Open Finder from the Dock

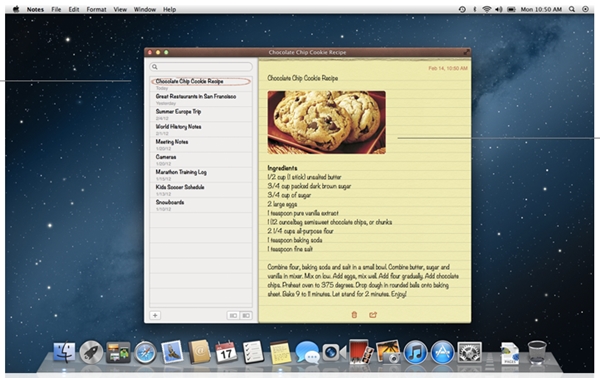pos(64,352)
